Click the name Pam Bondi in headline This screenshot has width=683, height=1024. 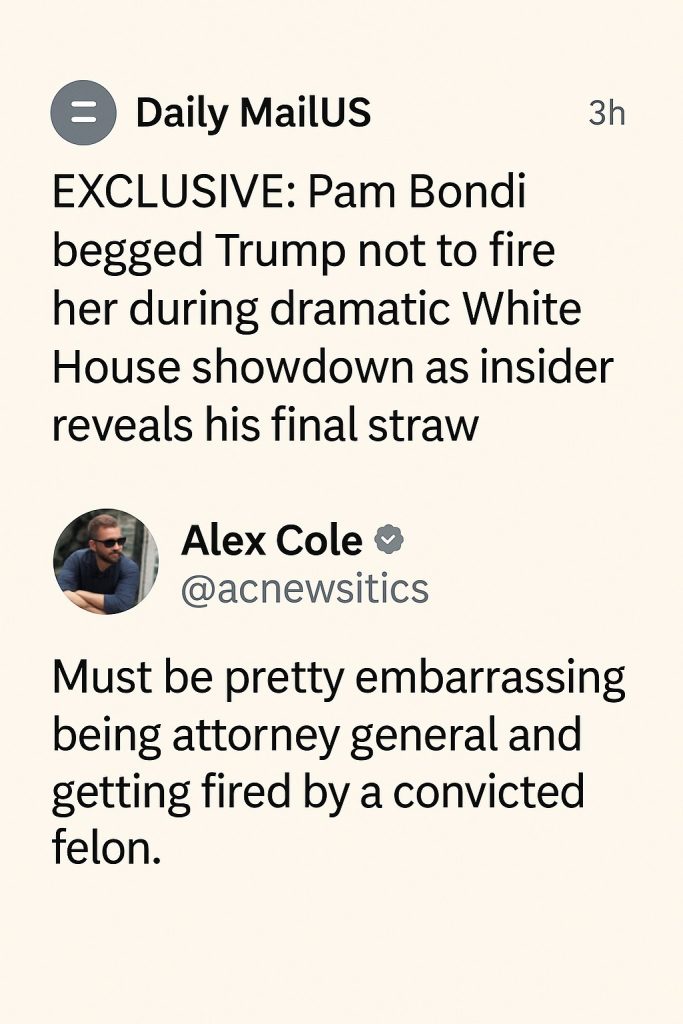(417, 194)
